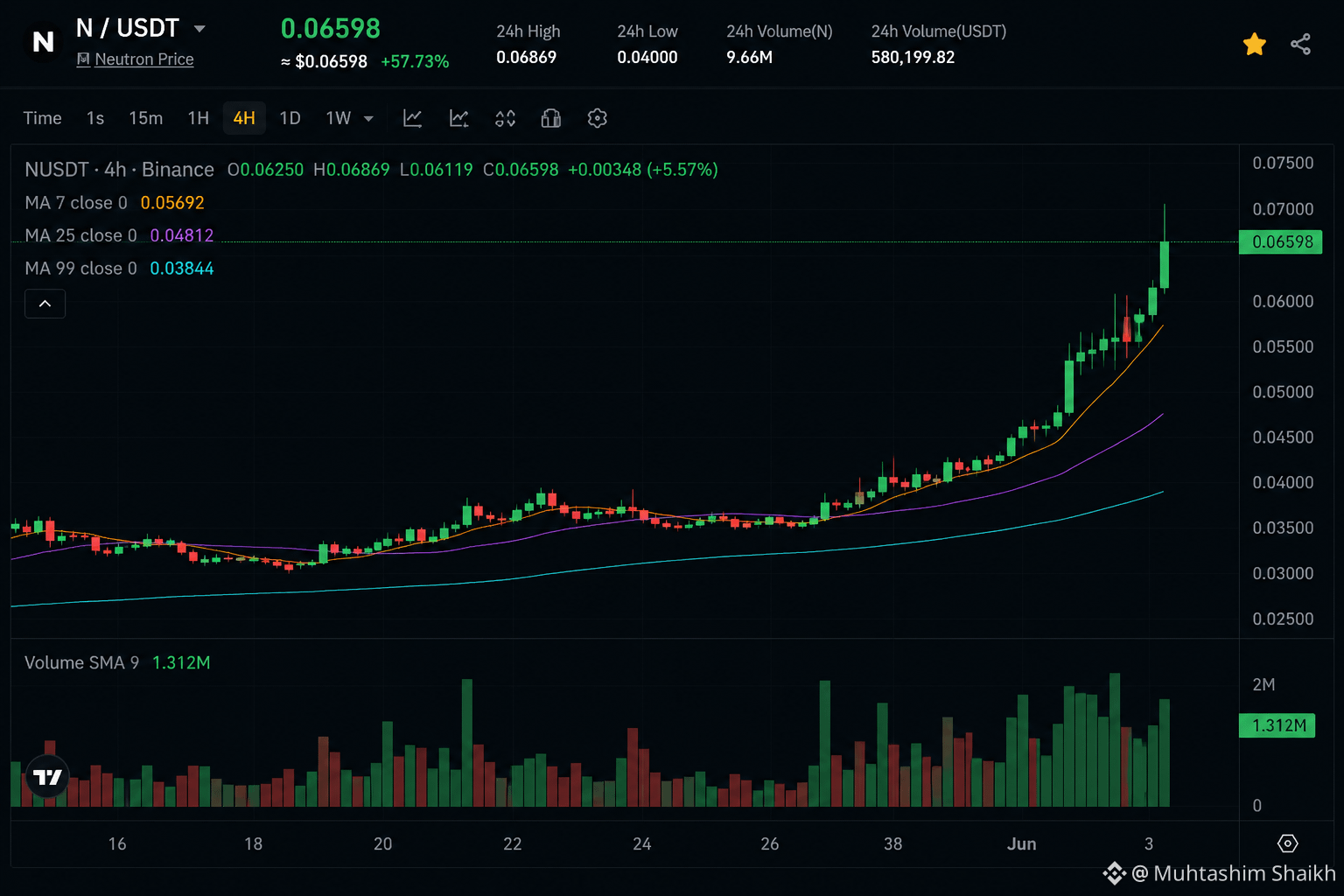Add N/USDT to favorites with the star icon
The width and height of the screenshot is (1344, 896).
(x=1254, y=45)
